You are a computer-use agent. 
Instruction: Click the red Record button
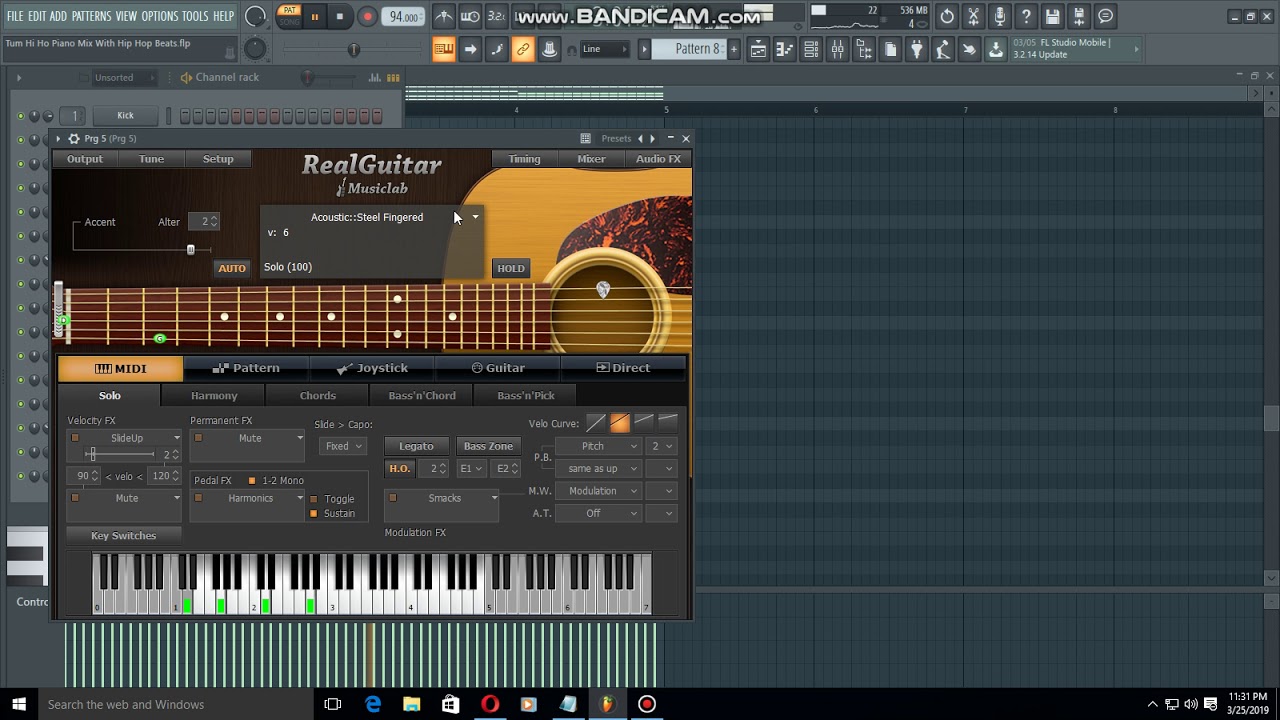[x=367, y=17]
